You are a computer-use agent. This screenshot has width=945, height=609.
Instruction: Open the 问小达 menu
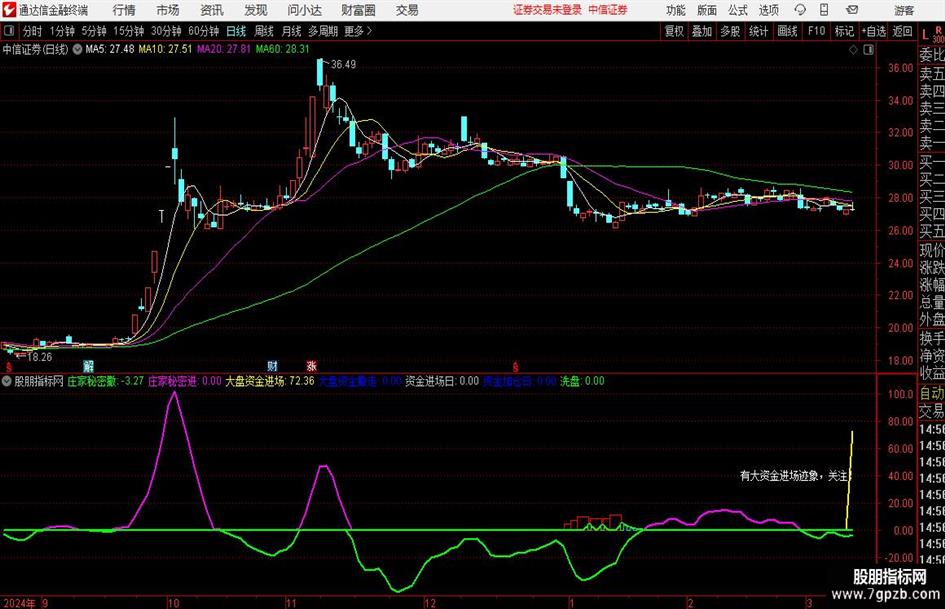click(304, 10)
